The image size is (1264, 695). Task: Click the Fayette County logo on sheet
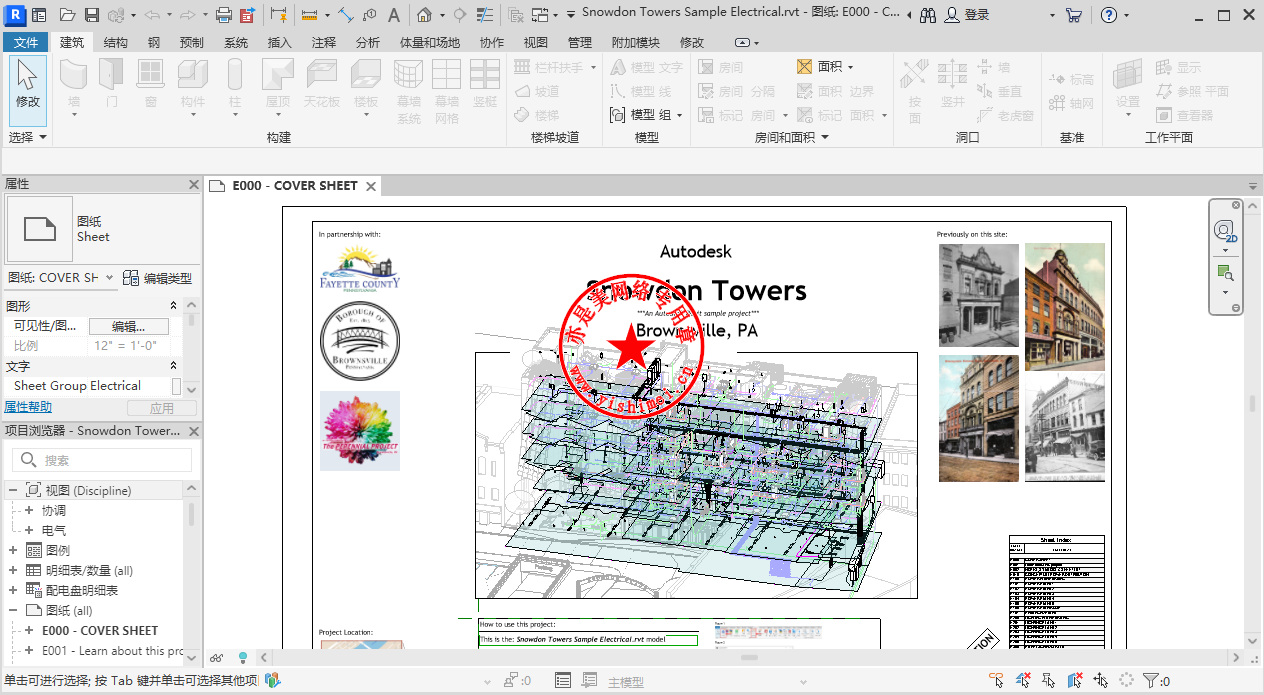click(360, 267)
